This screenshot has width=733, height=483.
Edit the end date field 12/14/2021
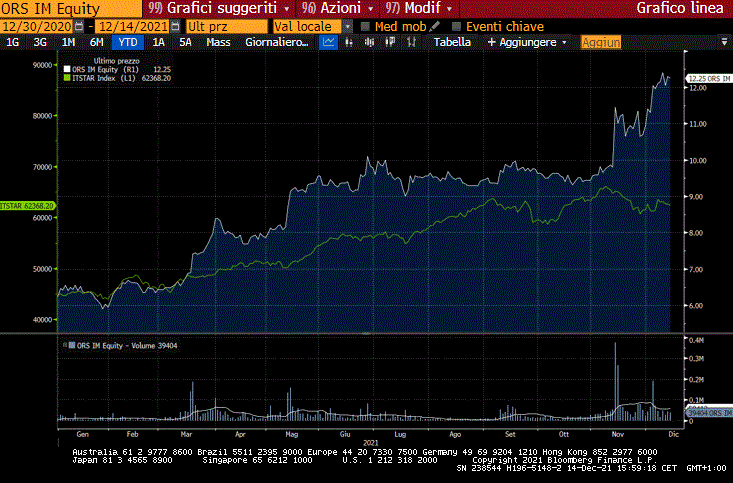coord(133,26)
